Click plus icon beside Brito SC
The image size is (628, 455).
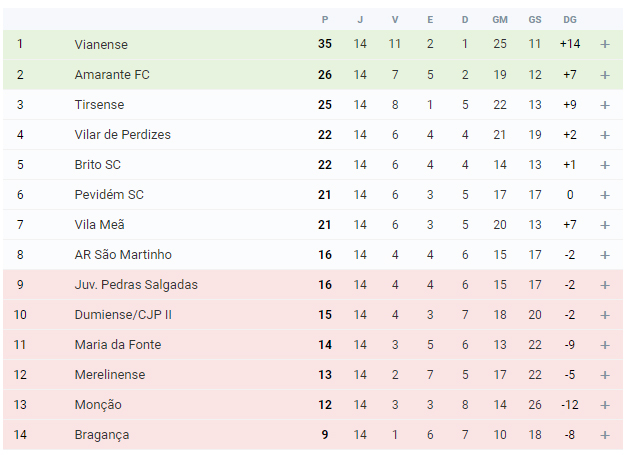coord(605,165)
